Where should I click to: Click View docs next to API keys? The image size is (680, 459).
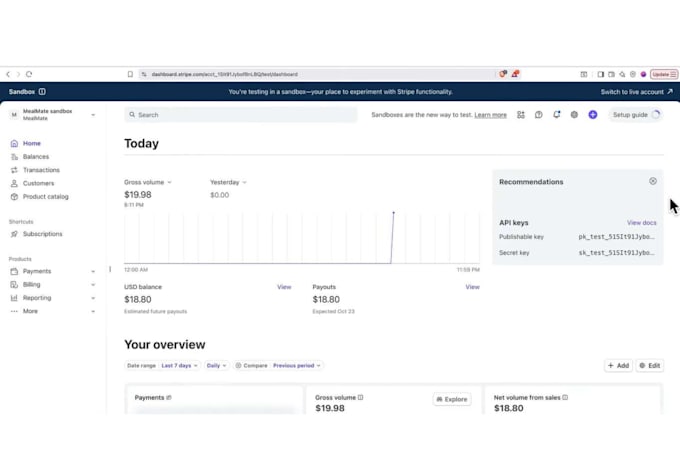[x=641, y=223]
